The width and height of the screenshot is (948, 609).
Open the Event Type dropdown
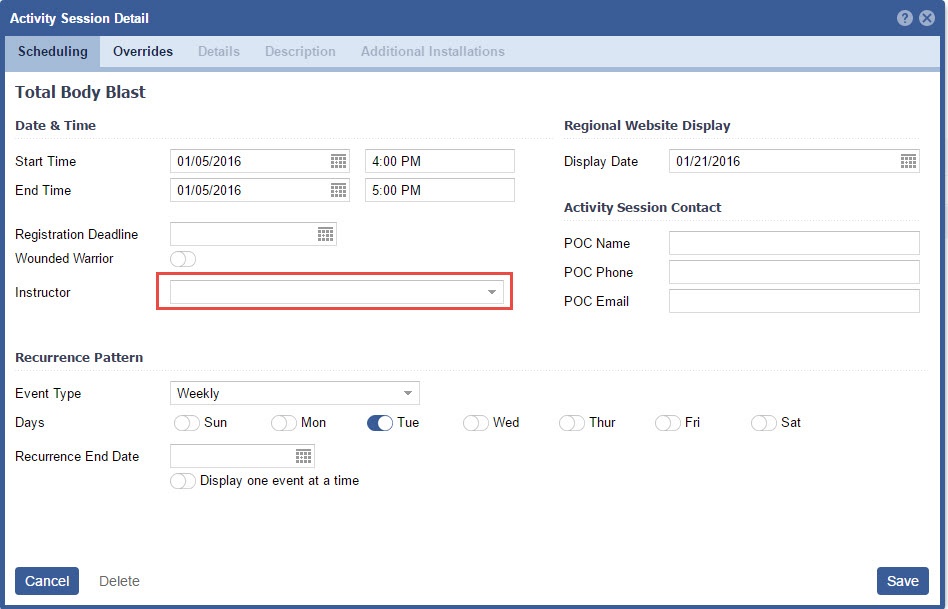point(407,393)
